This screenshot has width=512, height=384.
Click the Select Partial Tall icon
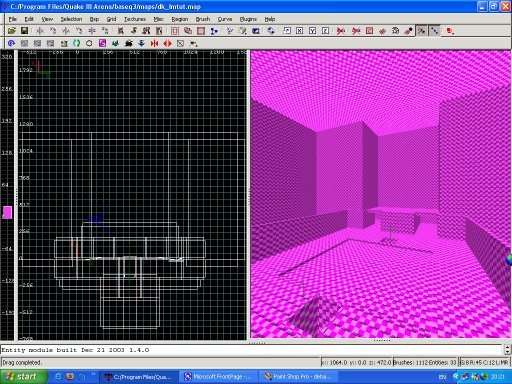pyautogui.click(x=146, y=31)
